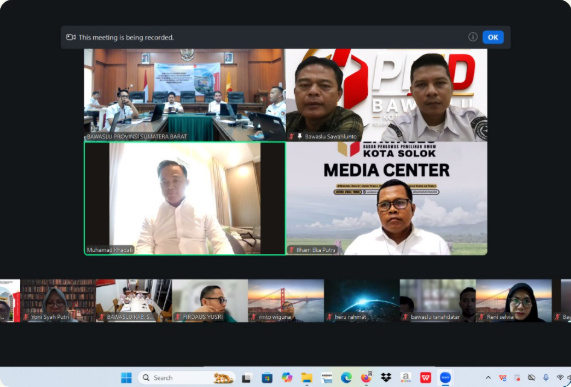Click muted mic icon on Reni selvia
Screen dimensions: 571x387
pos(481,317)
